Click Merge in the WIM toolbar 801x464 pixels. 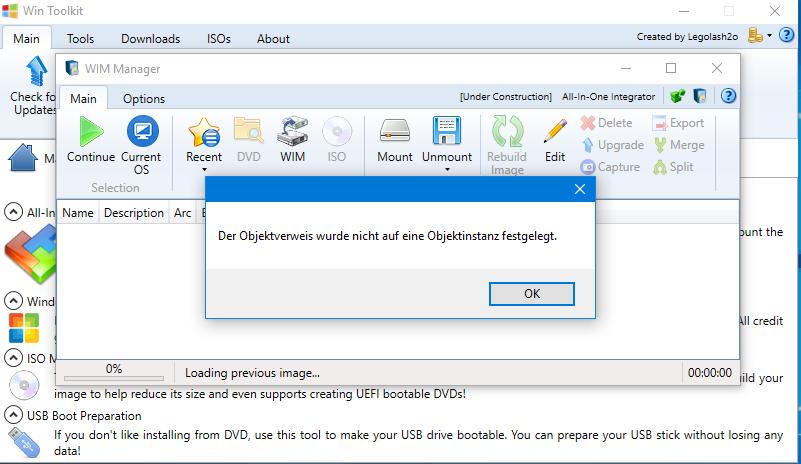(679, 145)
